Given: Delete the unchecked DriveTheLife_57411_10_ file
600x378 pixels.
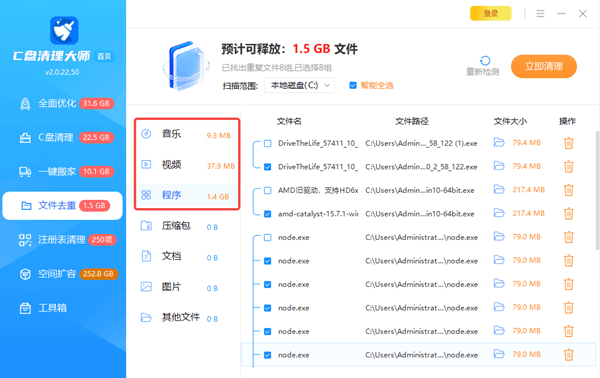Looking at the screenshot, I should (569, 143).
